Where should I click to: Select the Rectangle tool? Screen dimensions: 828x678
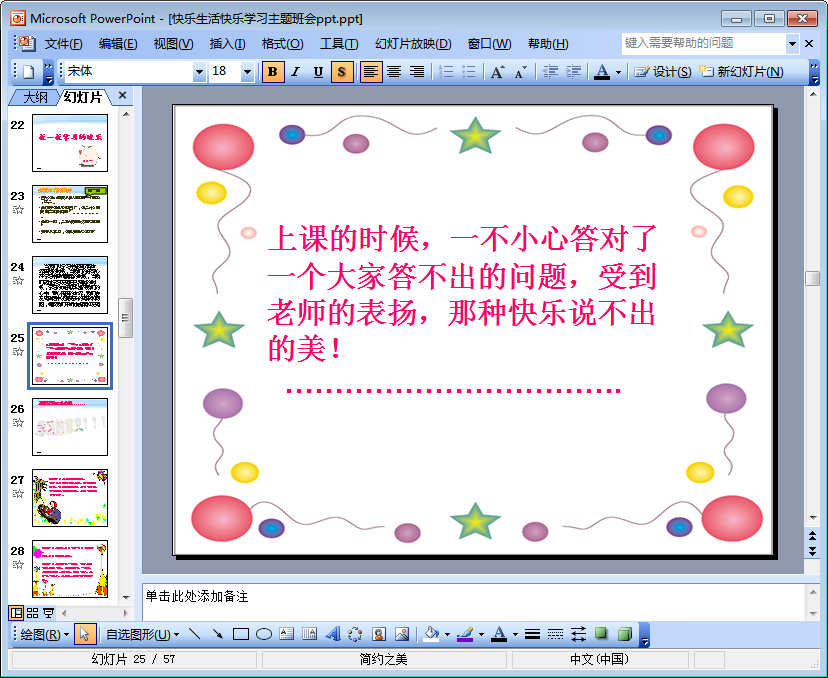(x=241, y=634)
